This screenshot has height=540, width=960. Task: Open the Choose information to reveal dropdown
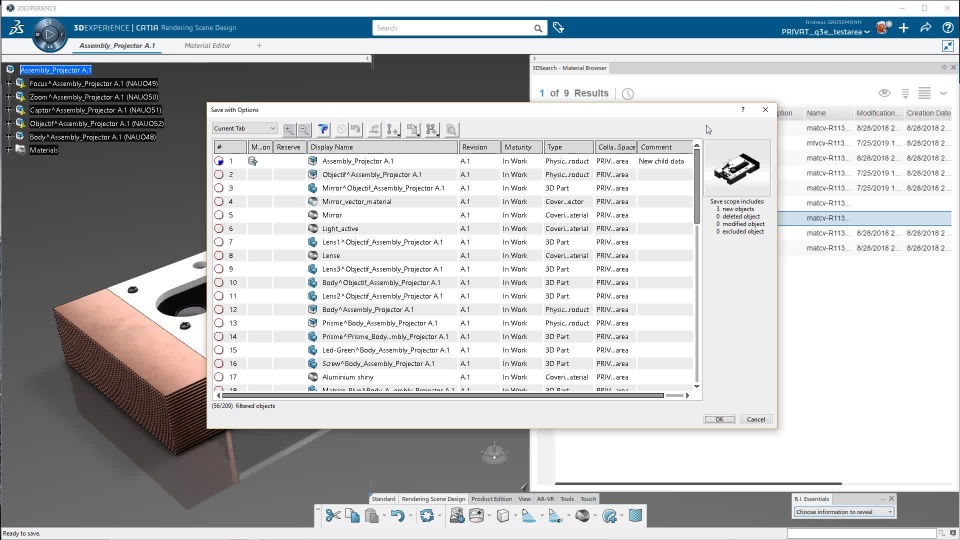(844, 512)
